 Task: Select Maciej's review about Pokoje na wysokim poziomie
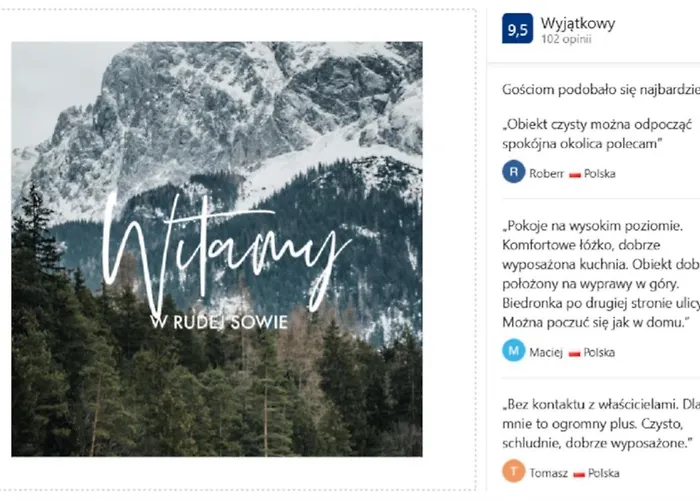[601, 274]
